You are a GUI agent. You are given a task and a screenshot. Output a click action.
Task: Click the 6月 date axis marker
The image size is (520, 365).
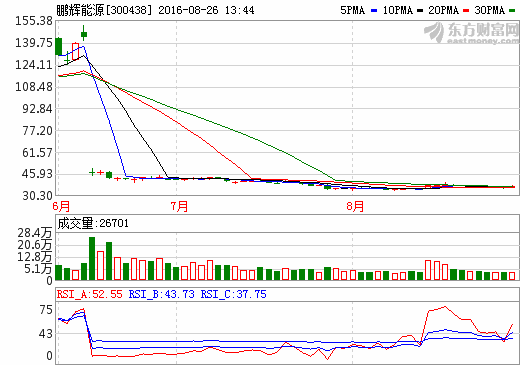(61, 206)
